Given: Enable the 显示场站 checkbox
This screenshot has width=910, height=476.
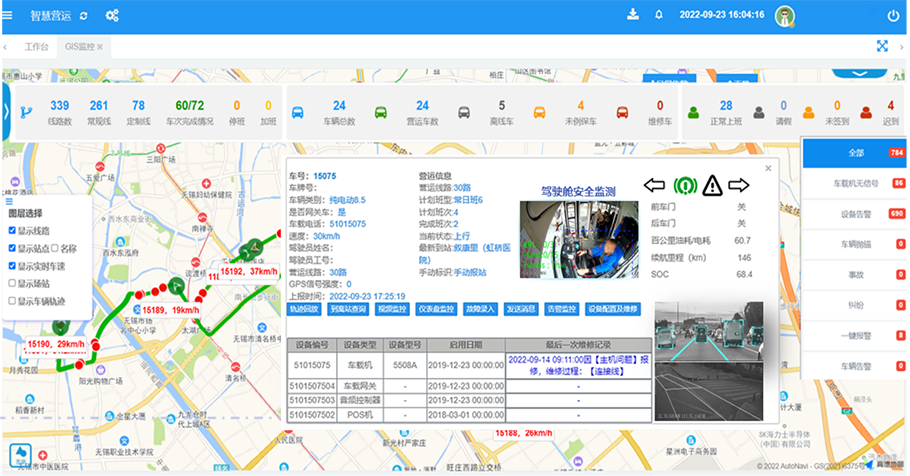Looking at the screenshot, I should [x=12, y=283].
